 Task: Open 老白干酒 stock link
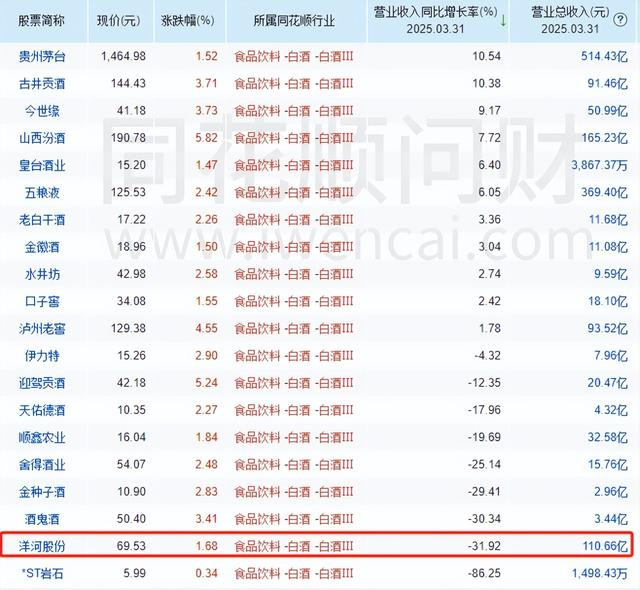42,220
